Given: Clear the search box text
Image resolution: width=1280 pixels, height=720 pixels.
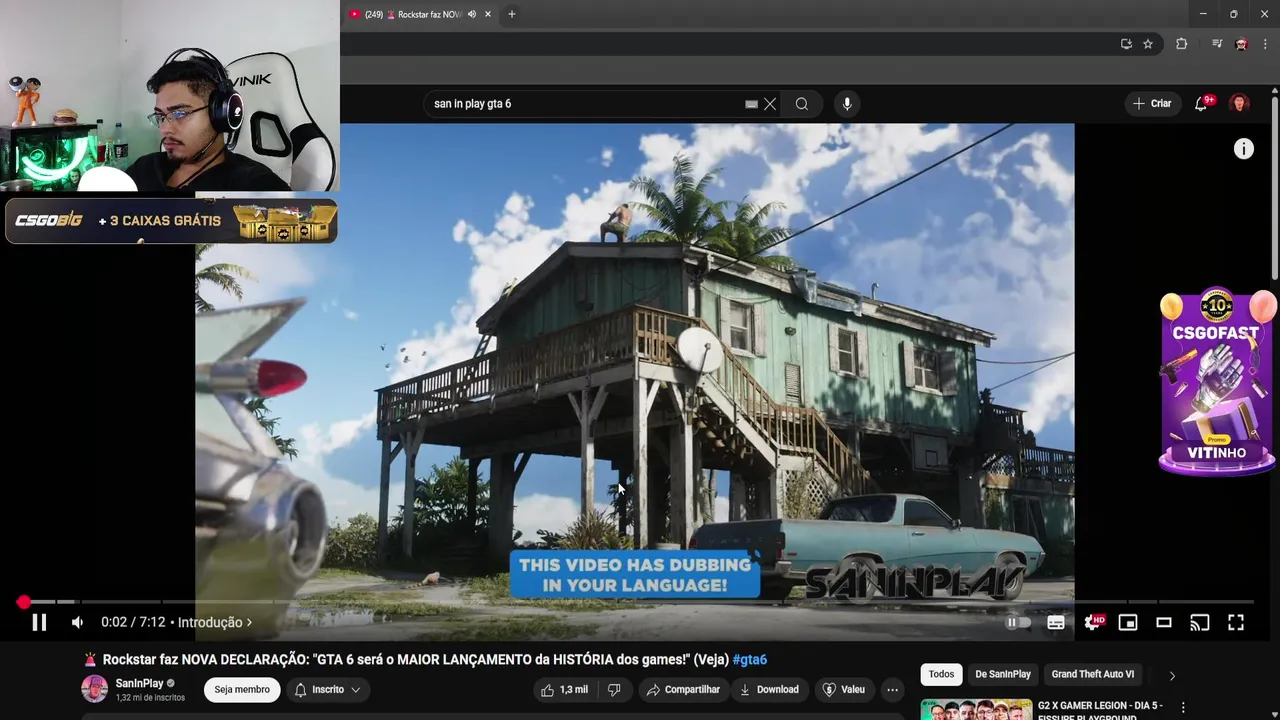Looking at the screenshot, I should pyautogui.click(x=770, y=104).
